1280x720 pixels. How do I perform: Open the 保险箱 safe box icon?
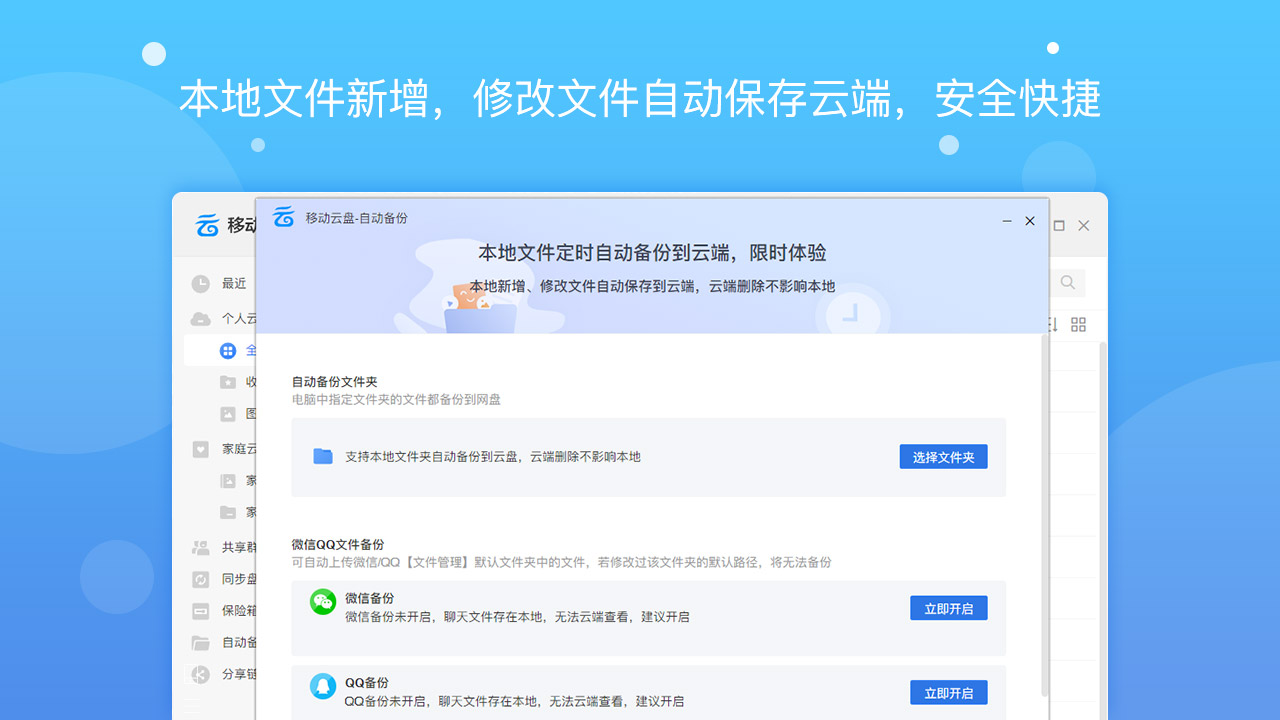click(201, 611)
